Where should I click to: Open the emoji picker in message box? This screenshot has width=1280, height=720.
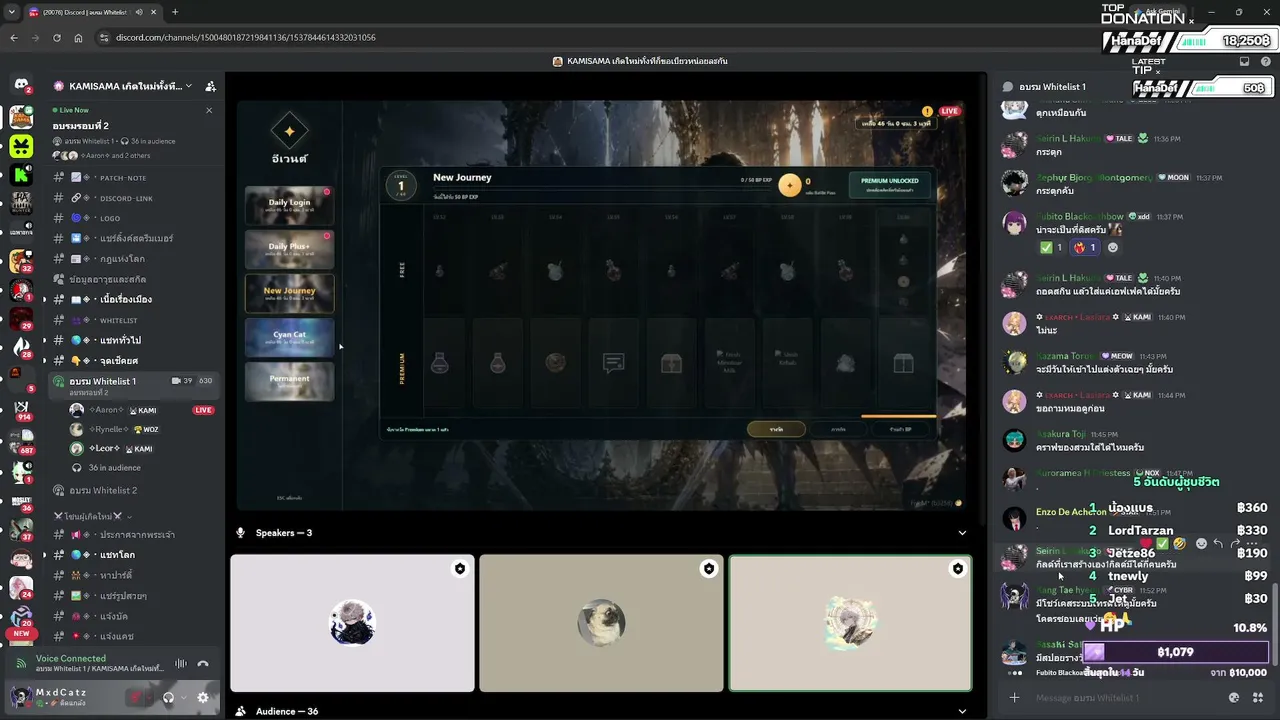(x=1234, y=698)
